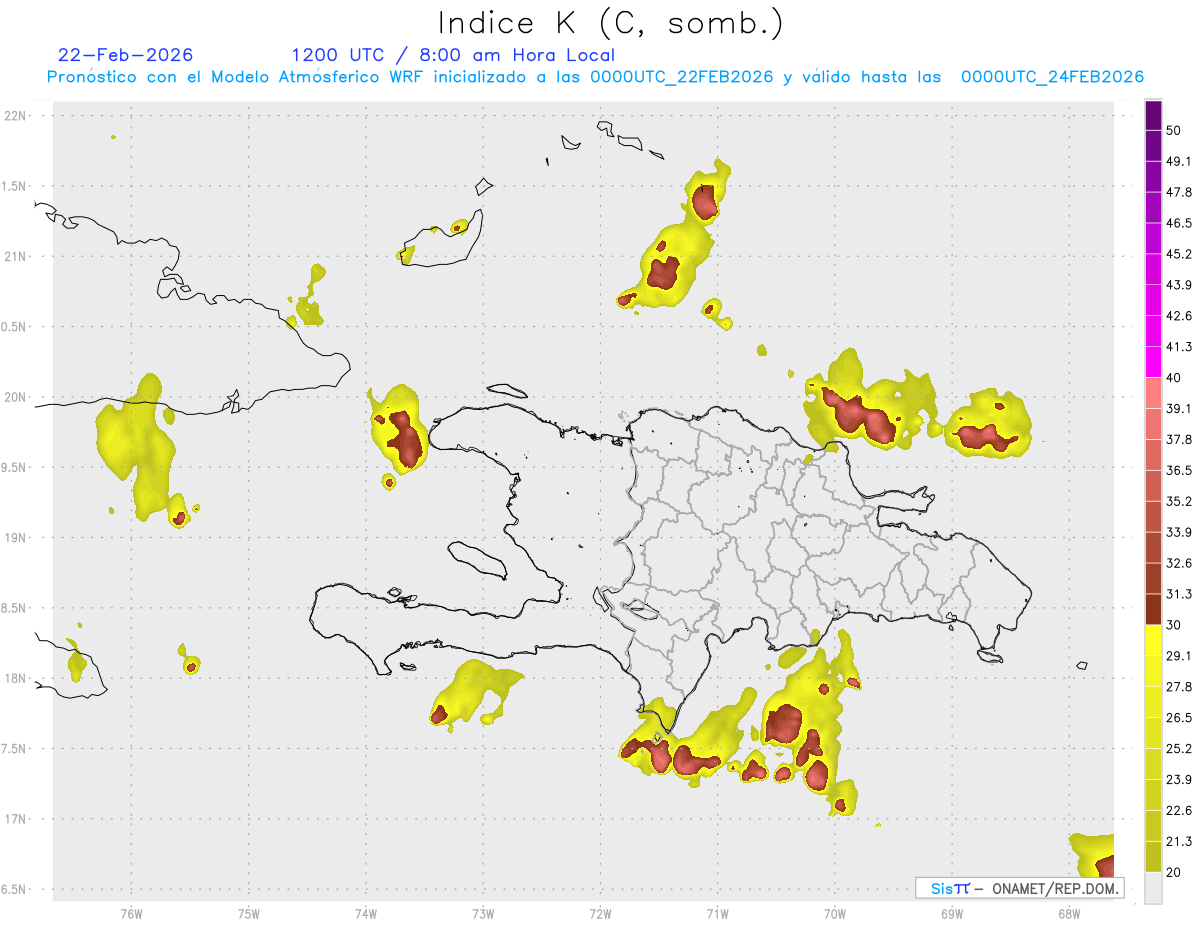
Task: Click the "22.6" colorbar value
Action: coord(1179,810)
